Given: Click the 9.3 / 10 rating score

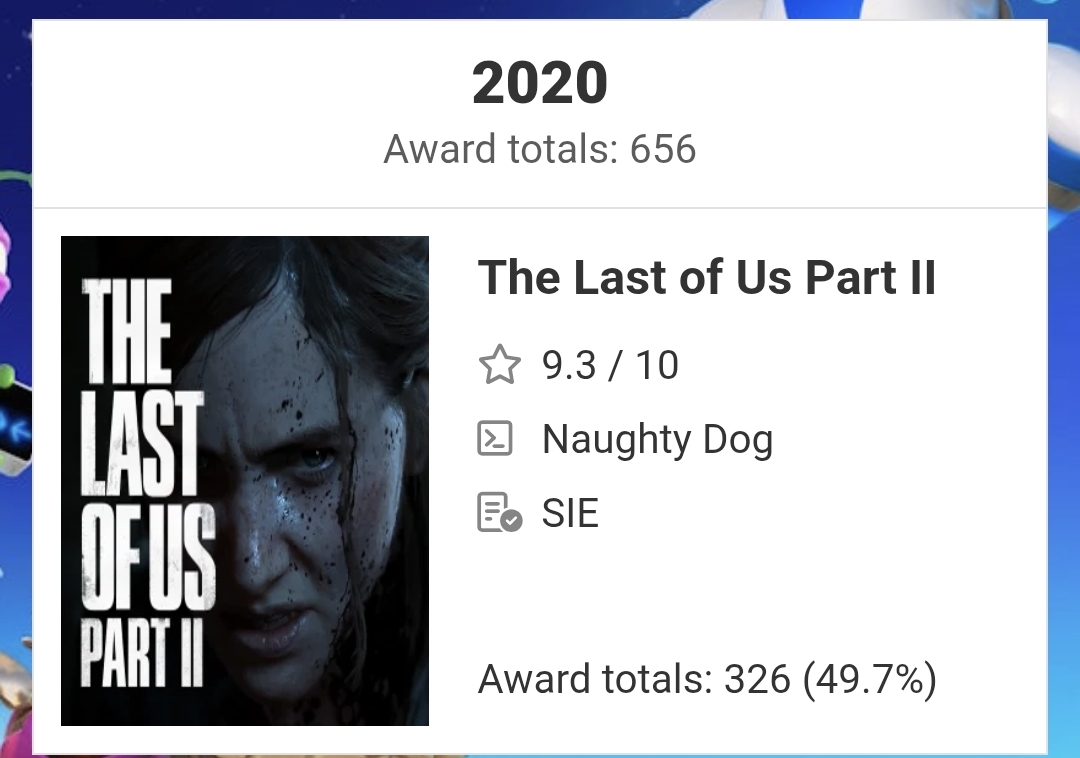Looking at the screenshot, I should 610,366.
